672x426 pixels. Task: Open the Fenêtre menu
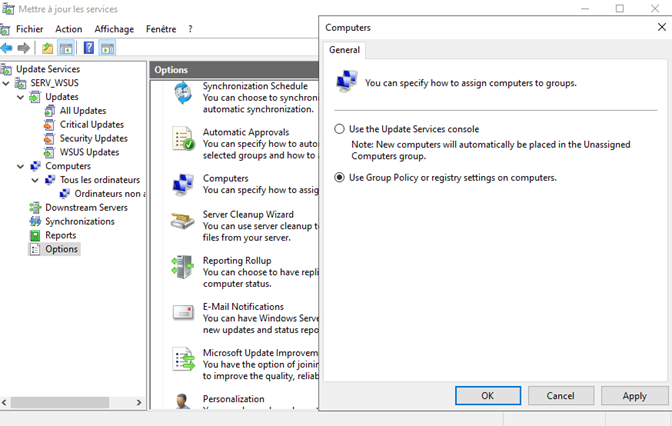pos(161,29)
